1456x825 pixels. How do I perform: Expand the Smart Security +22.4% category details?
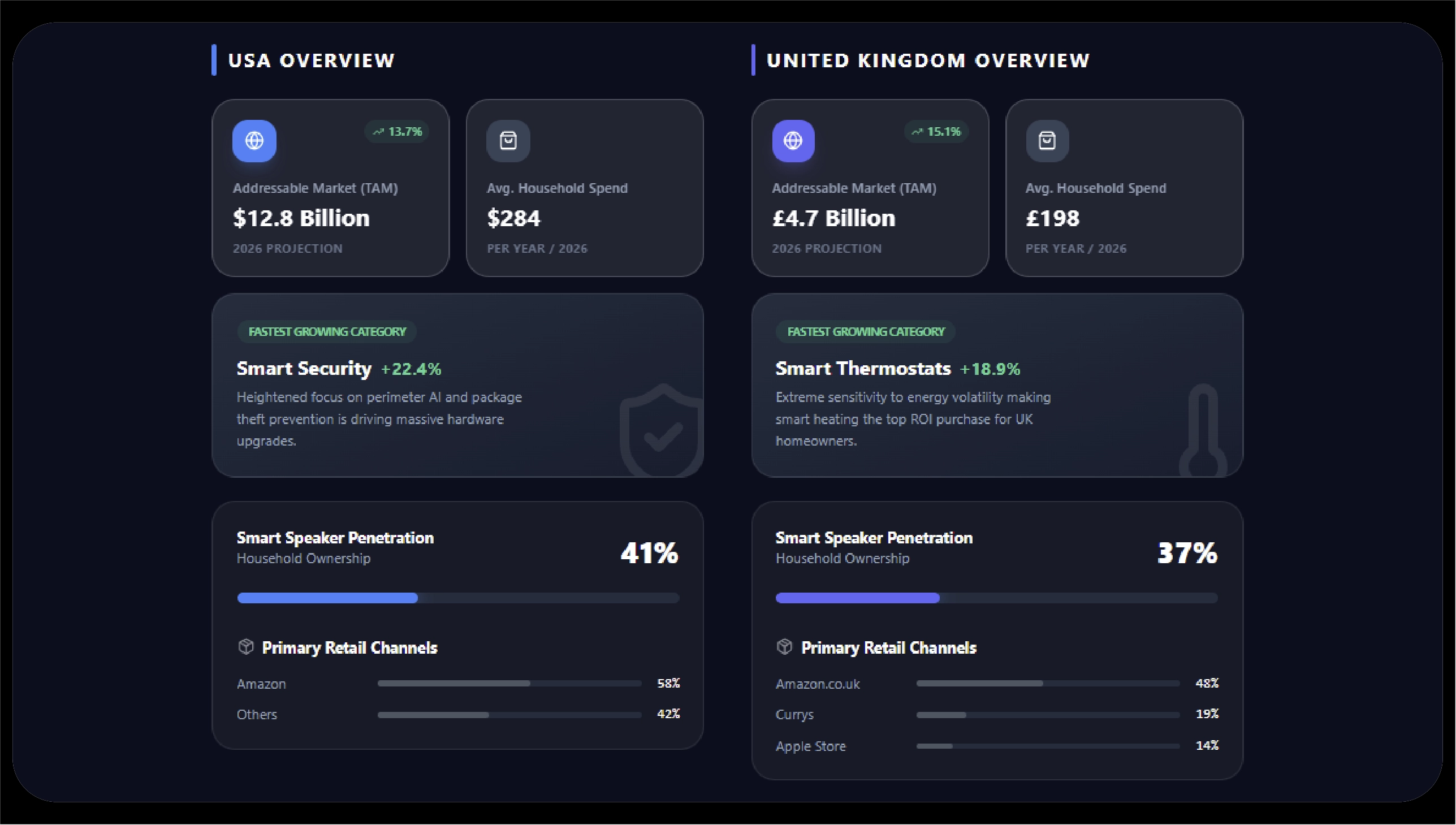pos(338,368)
